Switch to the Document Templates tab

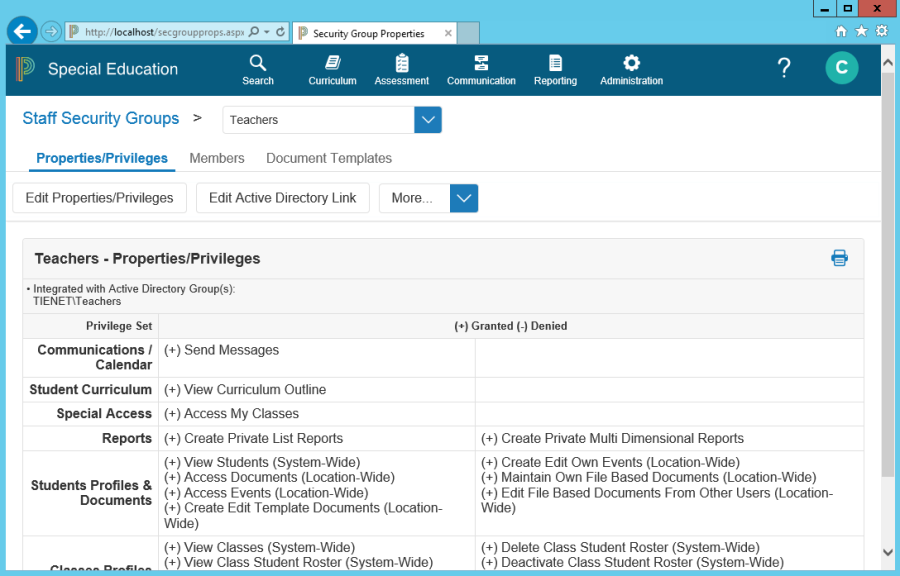[329, 158]
